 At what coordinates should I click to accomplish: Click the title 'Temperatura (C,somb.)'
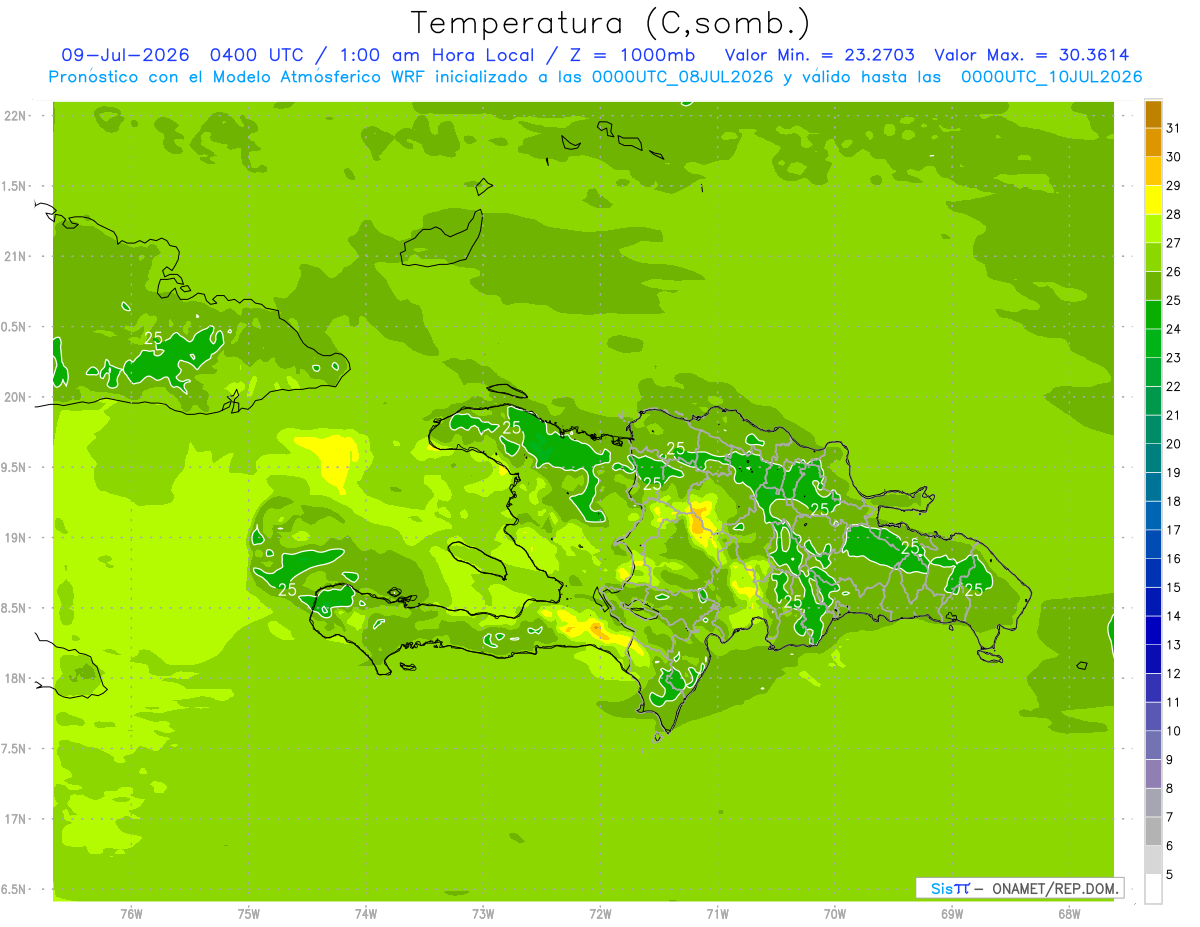tap(610, 24)
